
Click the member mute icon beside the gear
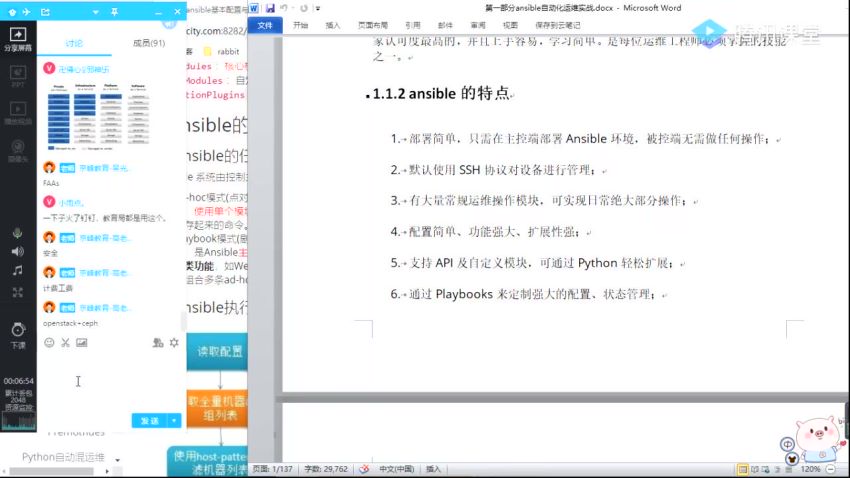coord(158,343)
